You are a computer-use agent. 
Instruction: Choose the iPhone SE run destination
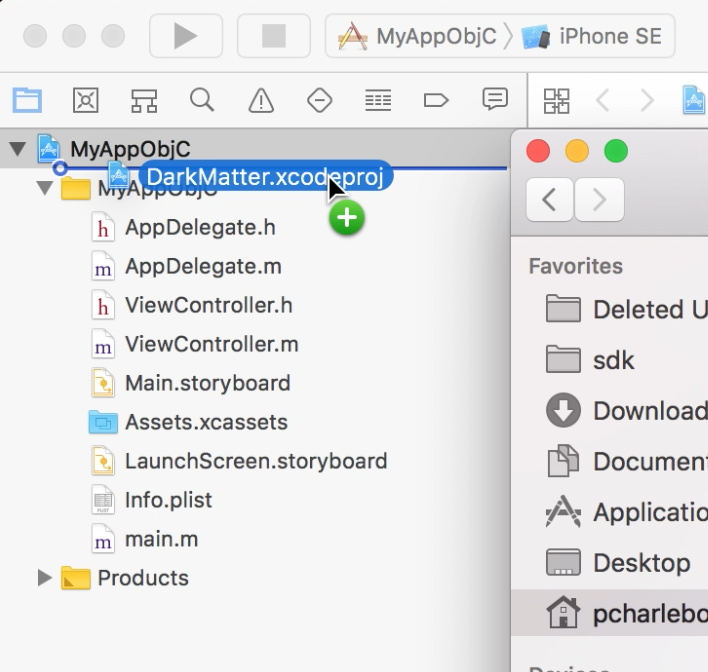595,37
